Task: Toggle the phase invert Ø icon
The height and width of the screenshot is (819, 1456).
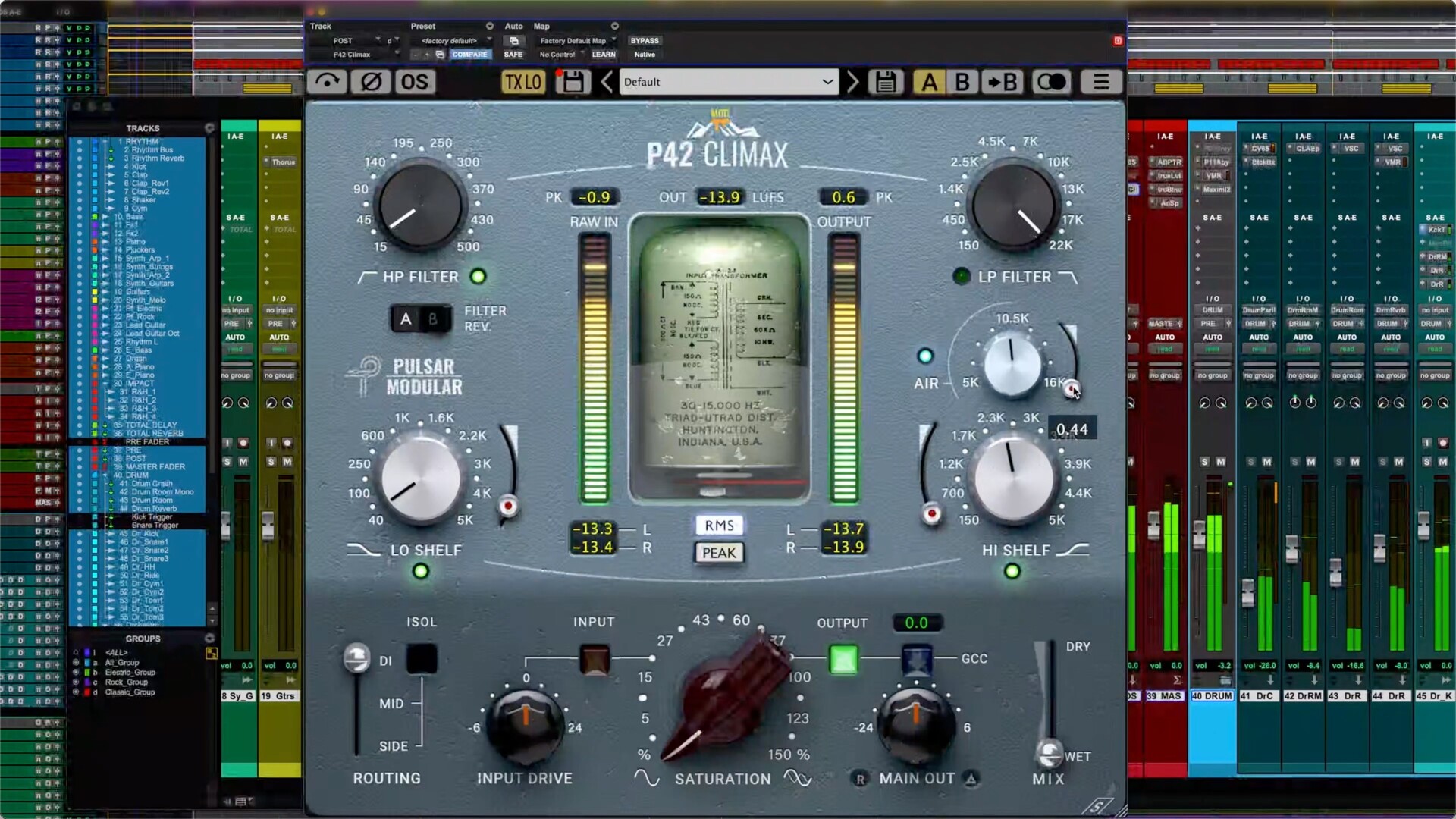Action: (x=371, y=81)
